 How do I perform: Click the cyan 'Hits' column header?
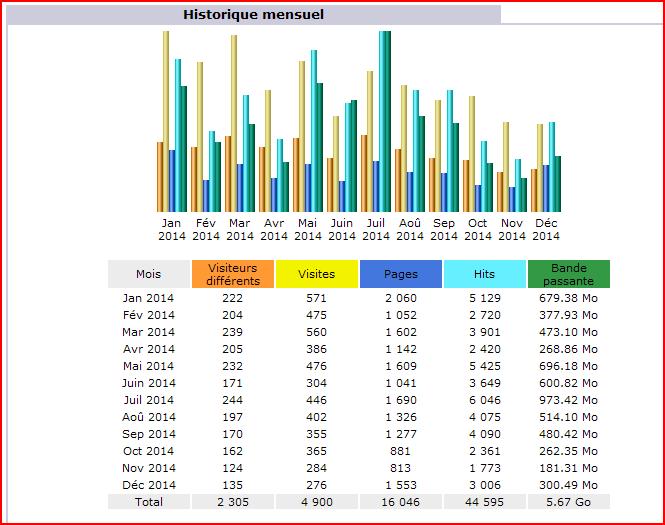pos(485,274)
